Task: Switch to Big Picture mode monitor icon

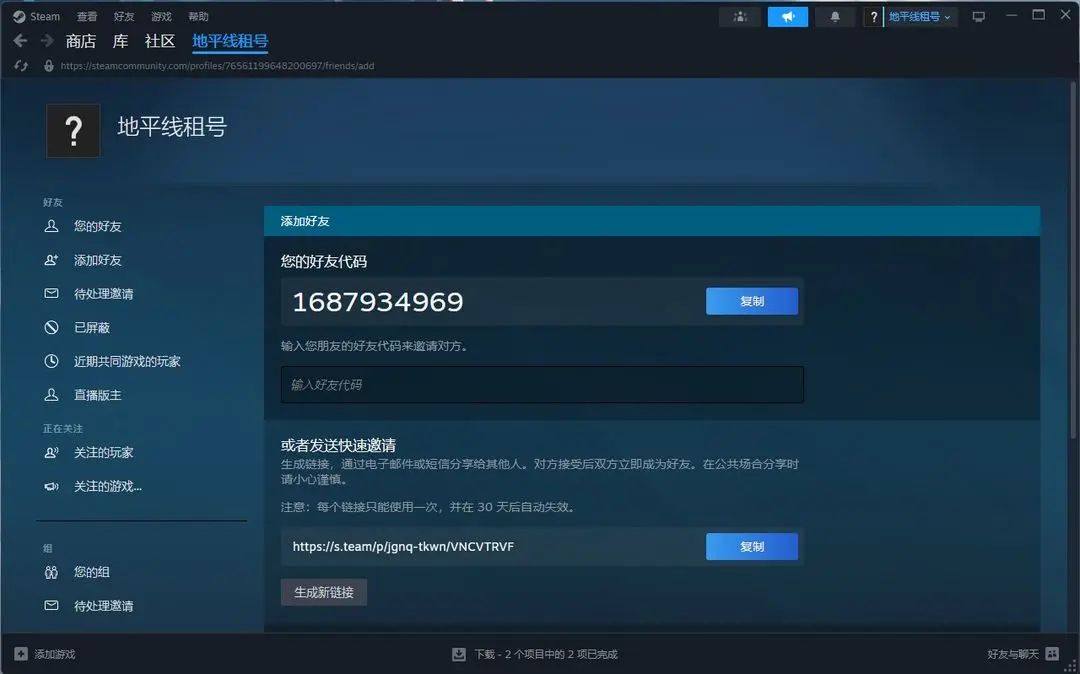Action: 978,17
